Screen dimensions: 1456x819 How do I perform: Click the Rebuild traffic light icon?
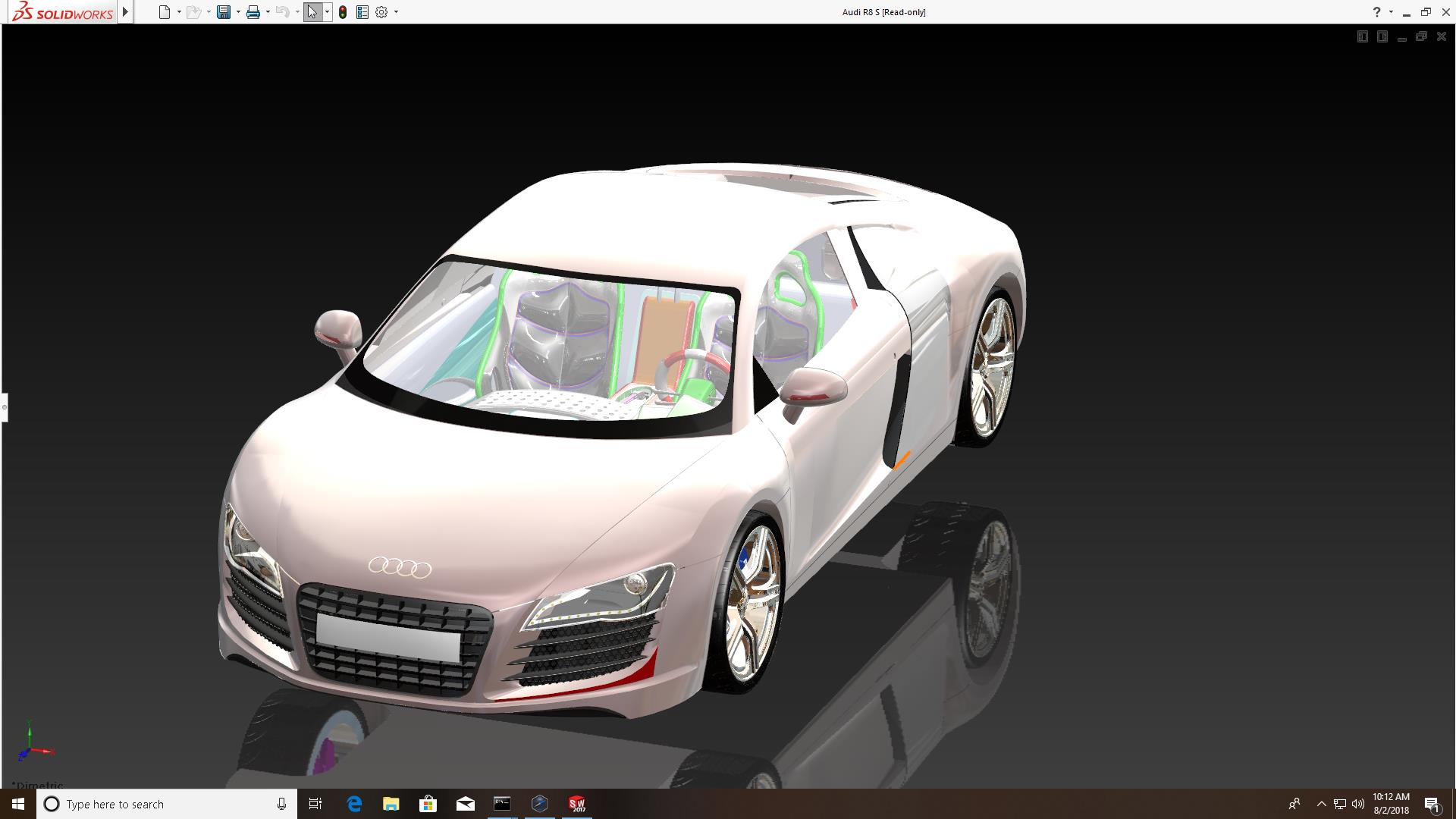click(343, 12)
